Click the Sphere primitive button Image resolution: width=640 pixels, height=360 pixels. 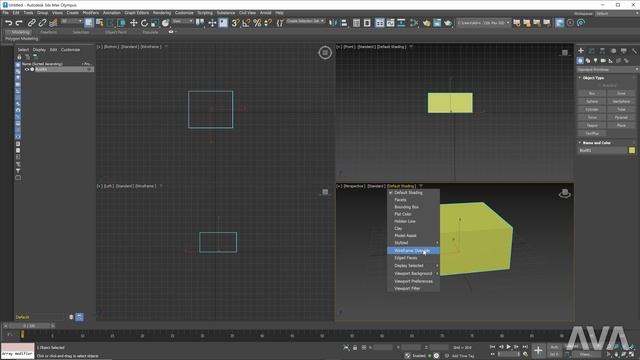(x=592, y=102)
